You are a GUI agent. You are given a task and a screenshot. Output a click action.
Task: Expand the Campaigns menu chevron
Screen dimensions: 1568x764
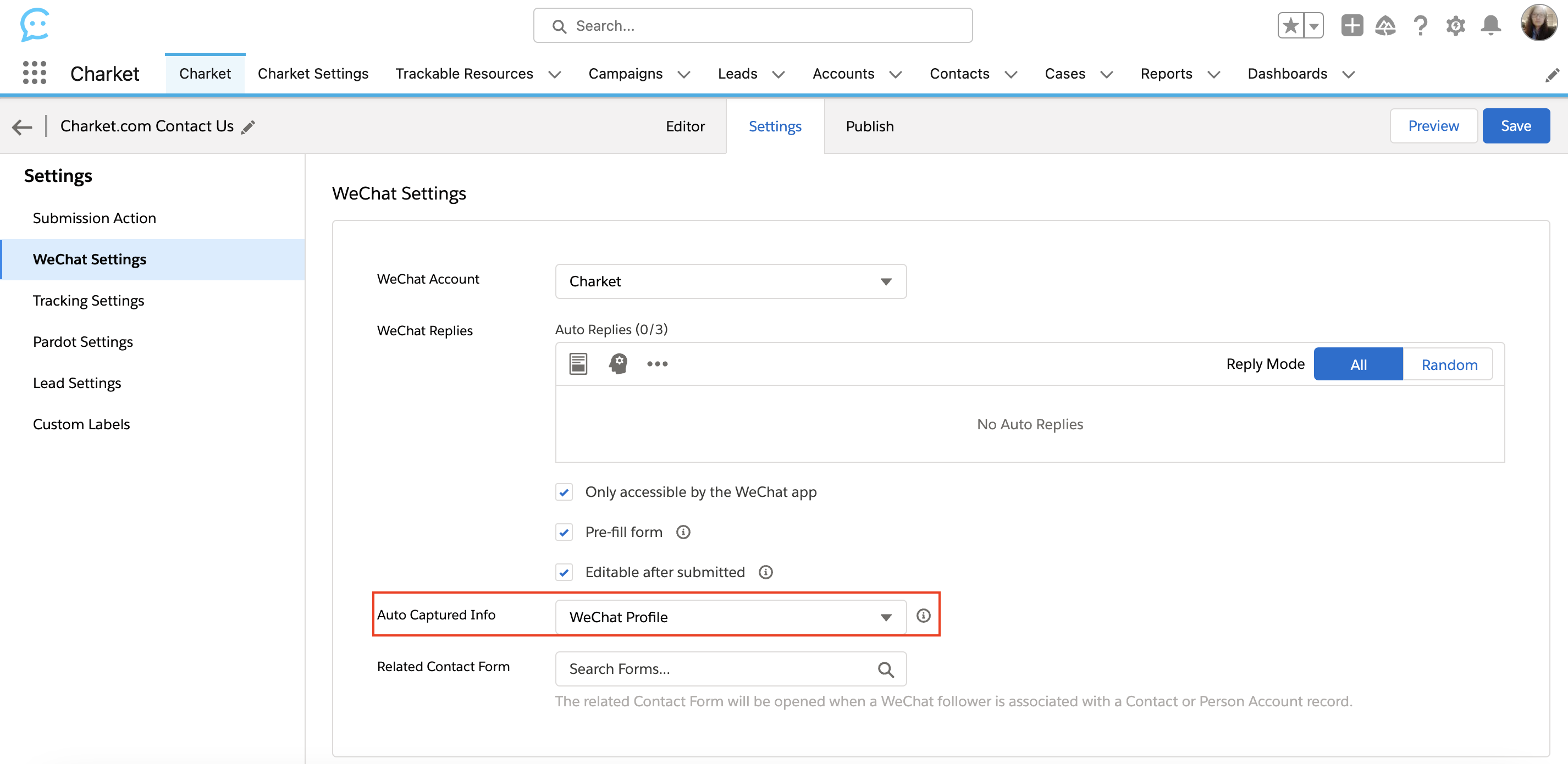click(x=683, y=74)
